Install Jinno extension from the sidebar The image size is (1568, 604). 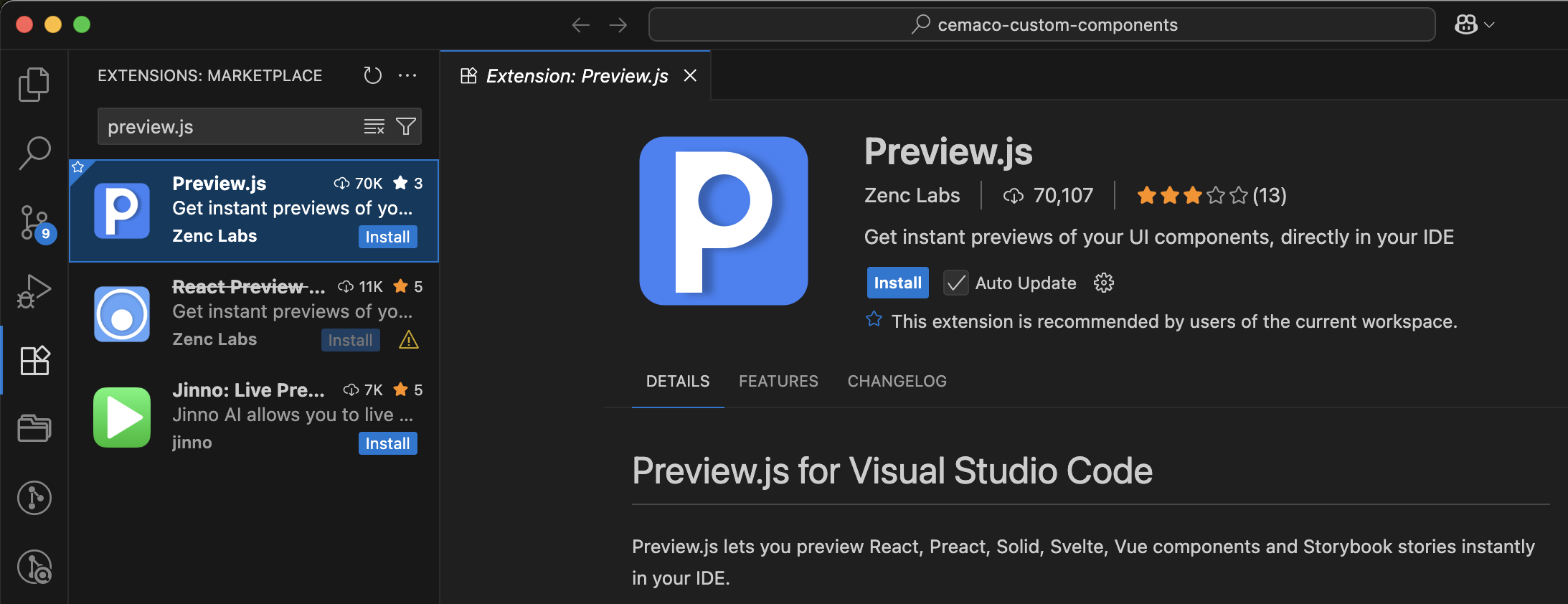point(387,443)
